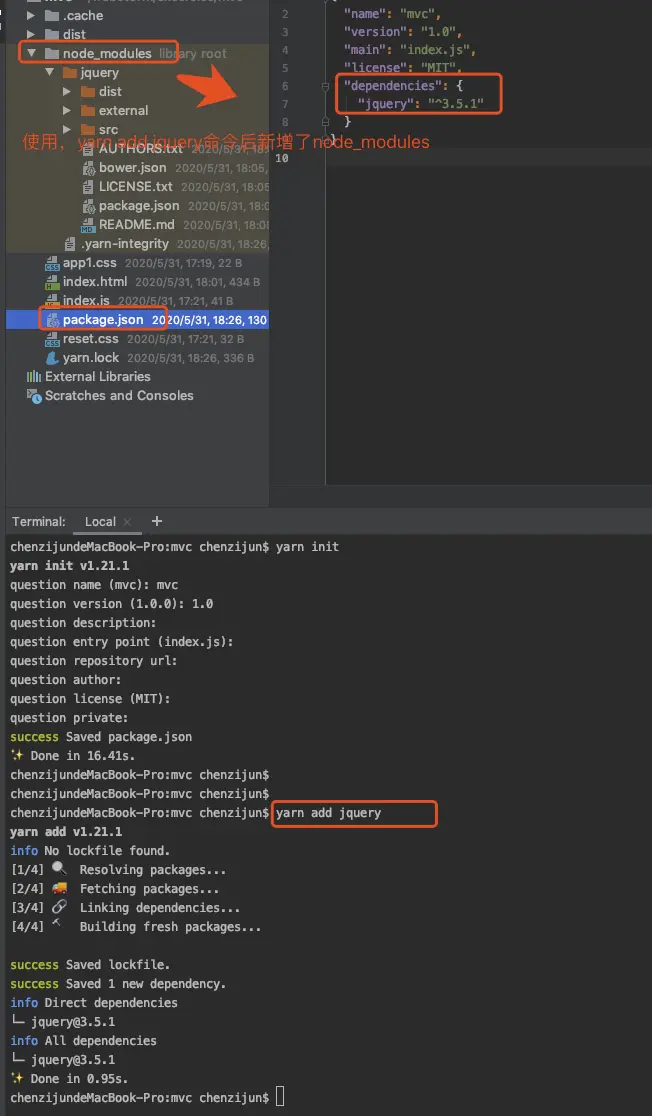Click the reset.css file icon

tap(52, 339)
